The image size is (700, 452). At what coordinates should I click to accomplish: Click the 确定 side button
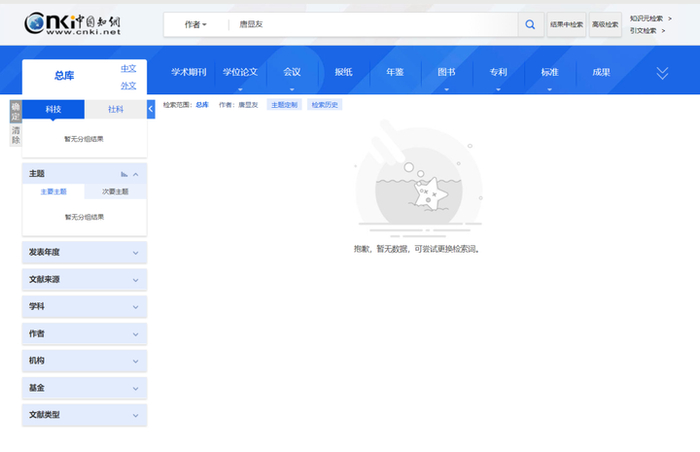point(16,112)
